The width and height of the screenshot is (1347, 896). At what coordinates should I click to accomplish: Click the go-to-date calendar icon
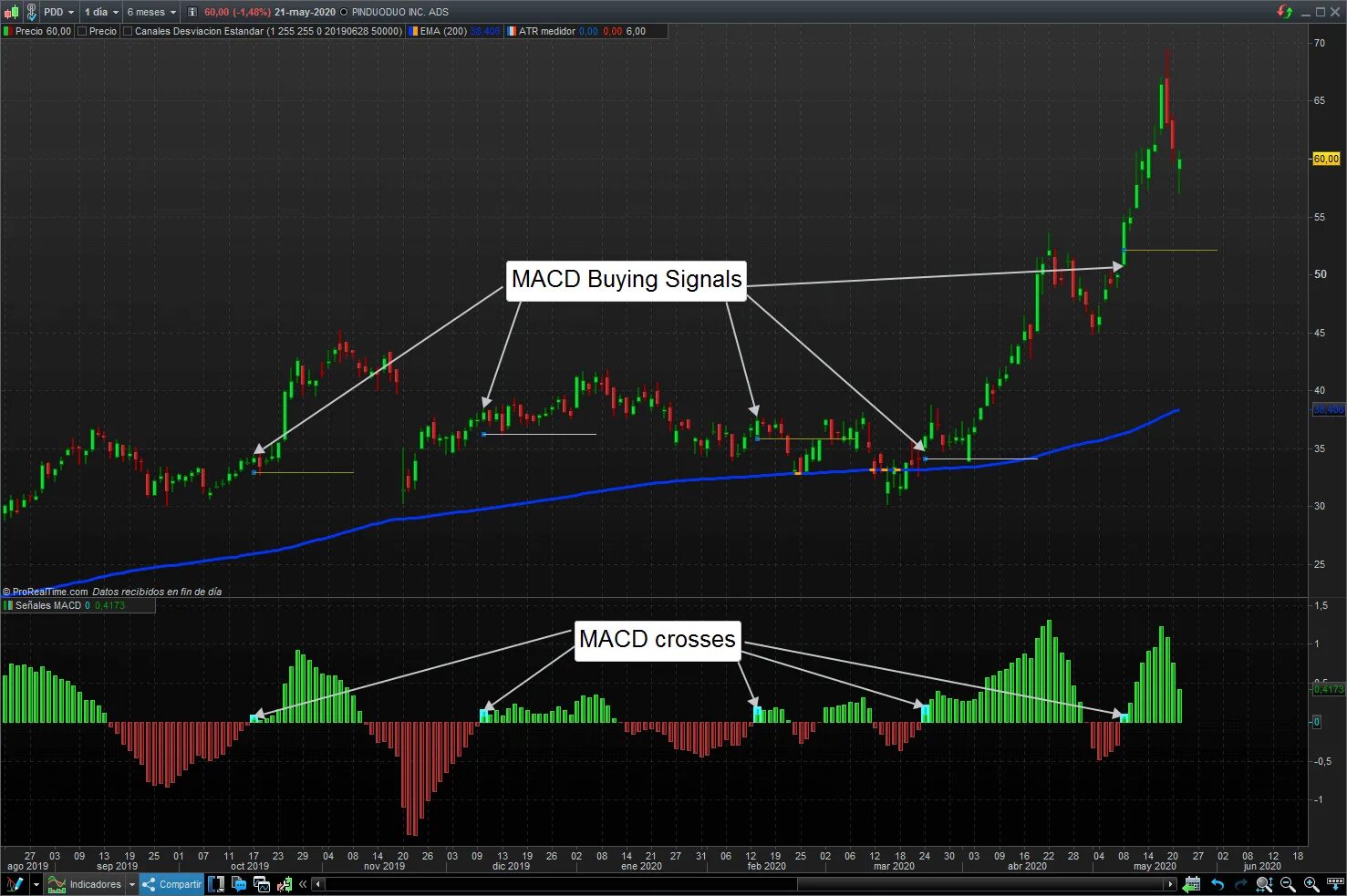tap(1192, 884)
